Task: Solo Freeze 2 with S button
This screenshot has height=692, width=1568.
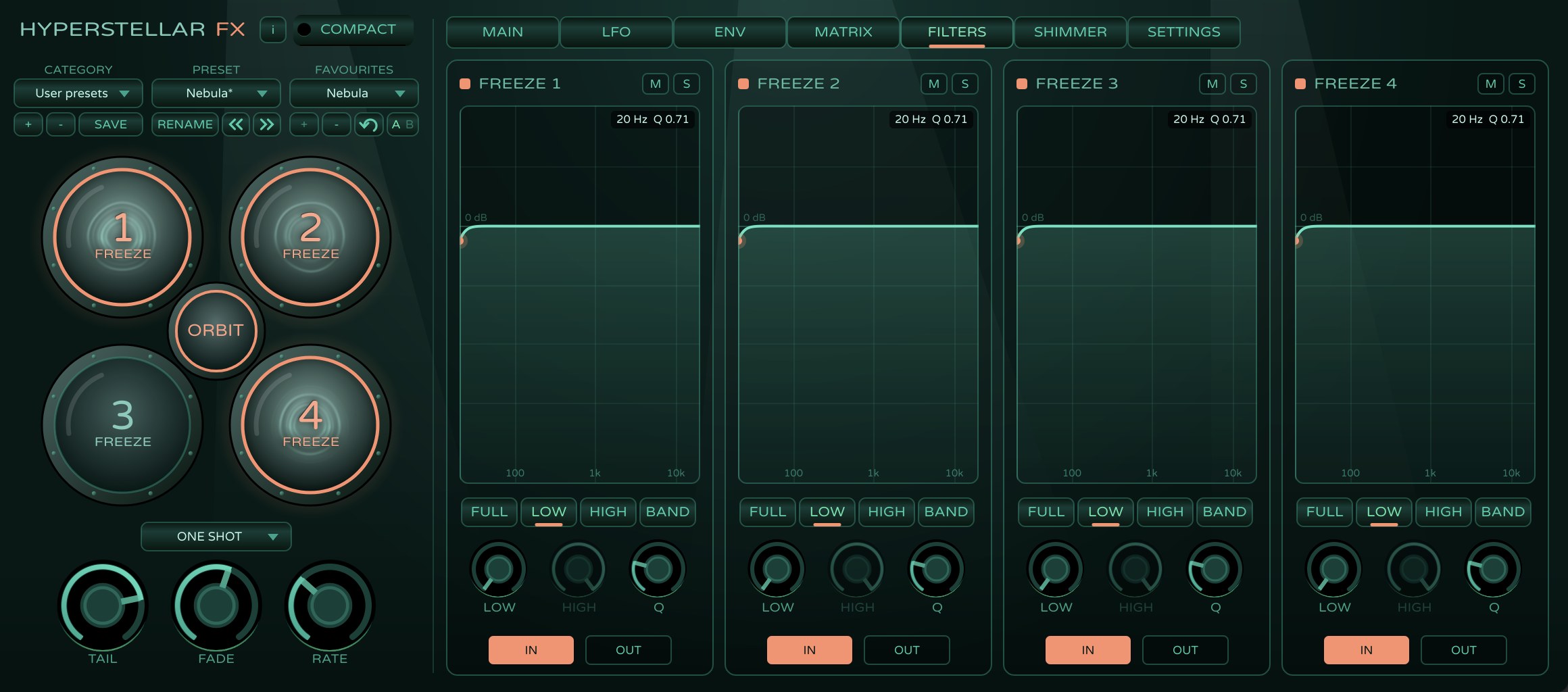Action: (x=965, y=84)
